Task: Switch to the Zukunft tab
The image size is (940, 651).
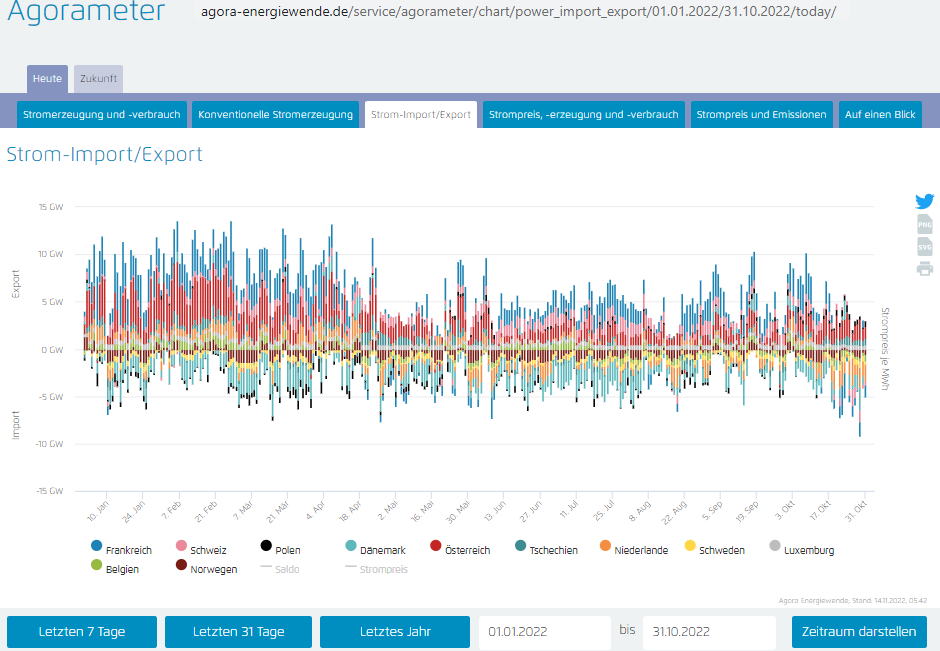Action: point(98,79)
